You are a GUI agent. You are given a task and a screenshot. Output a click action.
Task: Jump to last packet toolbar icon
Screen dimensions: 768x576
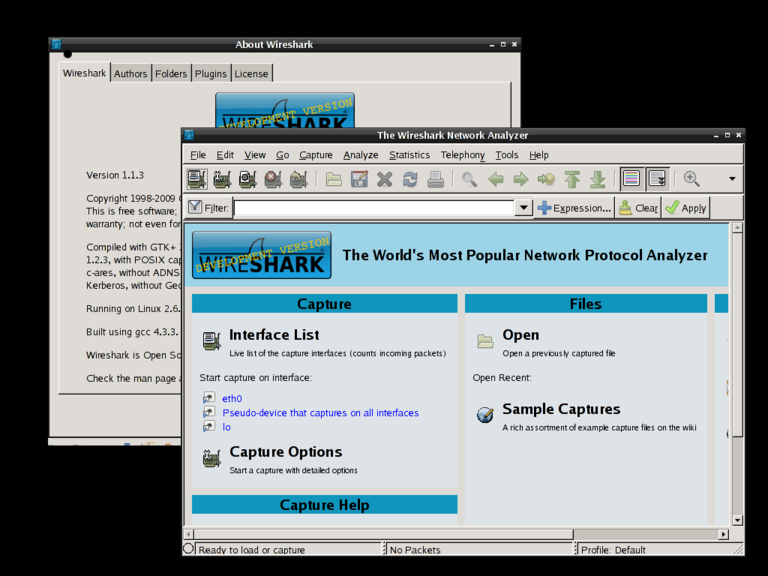coord(597,179)
